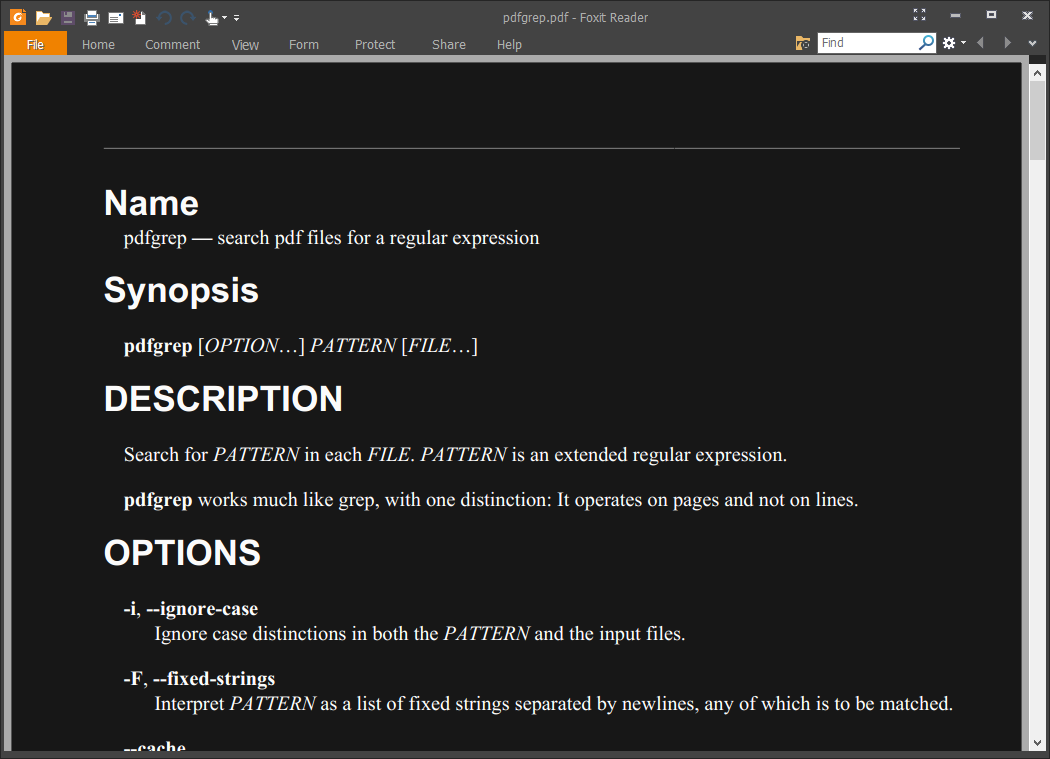Click 'search pdf files for a regular expression'
The image size is (1050, 759).
tap(378, 238)
